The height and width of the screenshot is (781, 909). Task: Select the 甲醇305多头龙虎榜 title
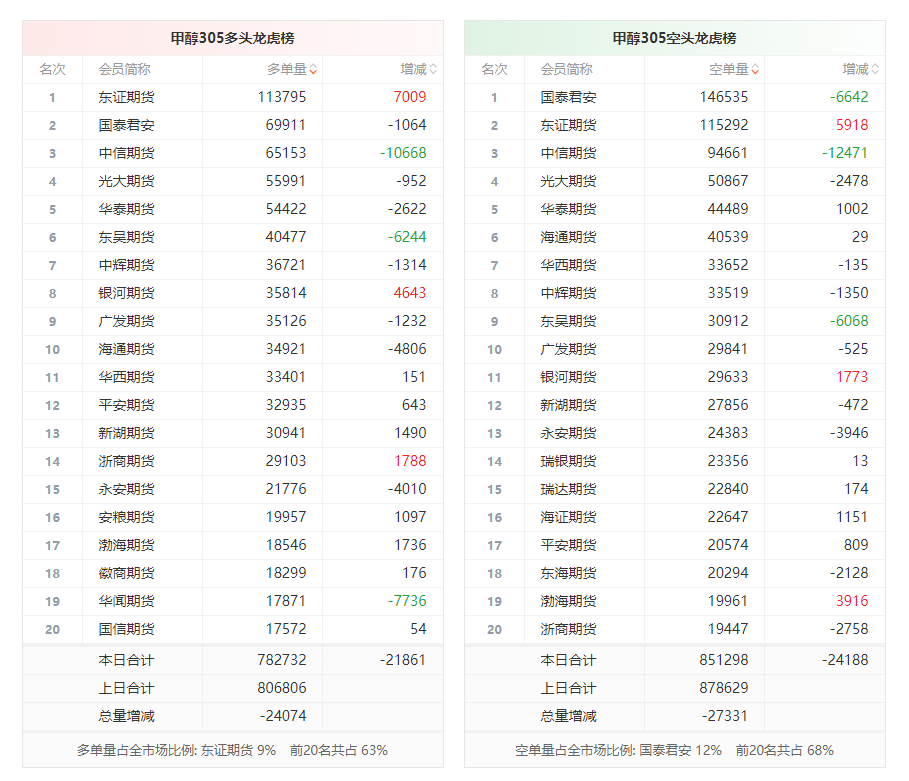[x=232, y=38]
